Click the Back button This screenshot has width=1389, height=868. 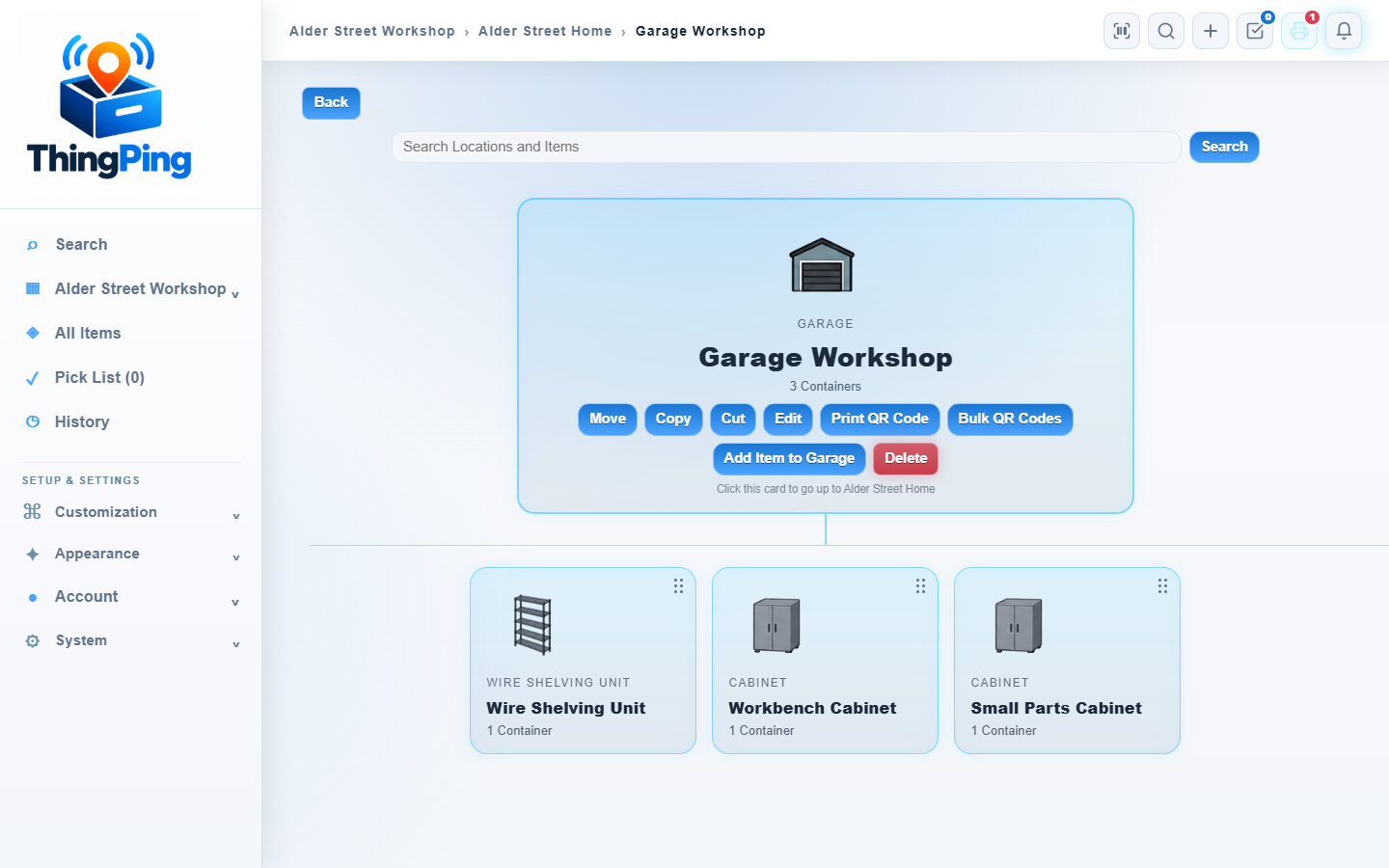pyautogui.click(x=331, y=102)
